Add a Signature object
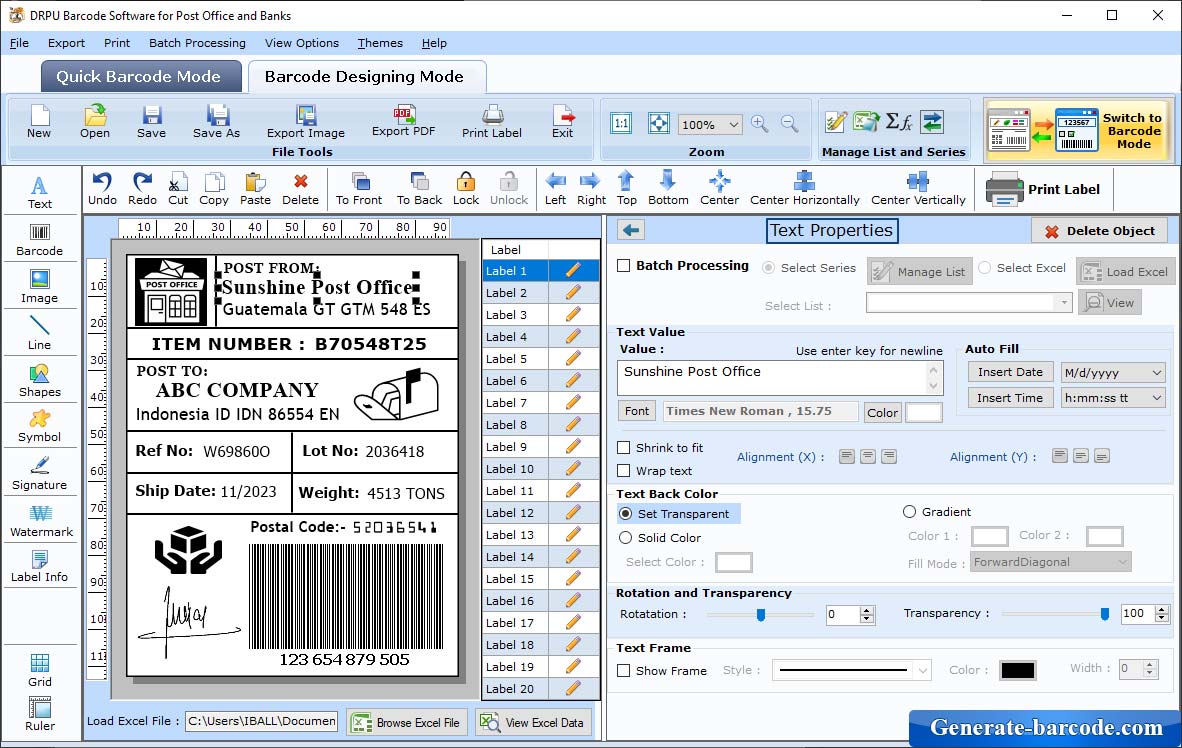Image resolution: width=1182 pixels, height=748 pixels. tap(39, 474)
